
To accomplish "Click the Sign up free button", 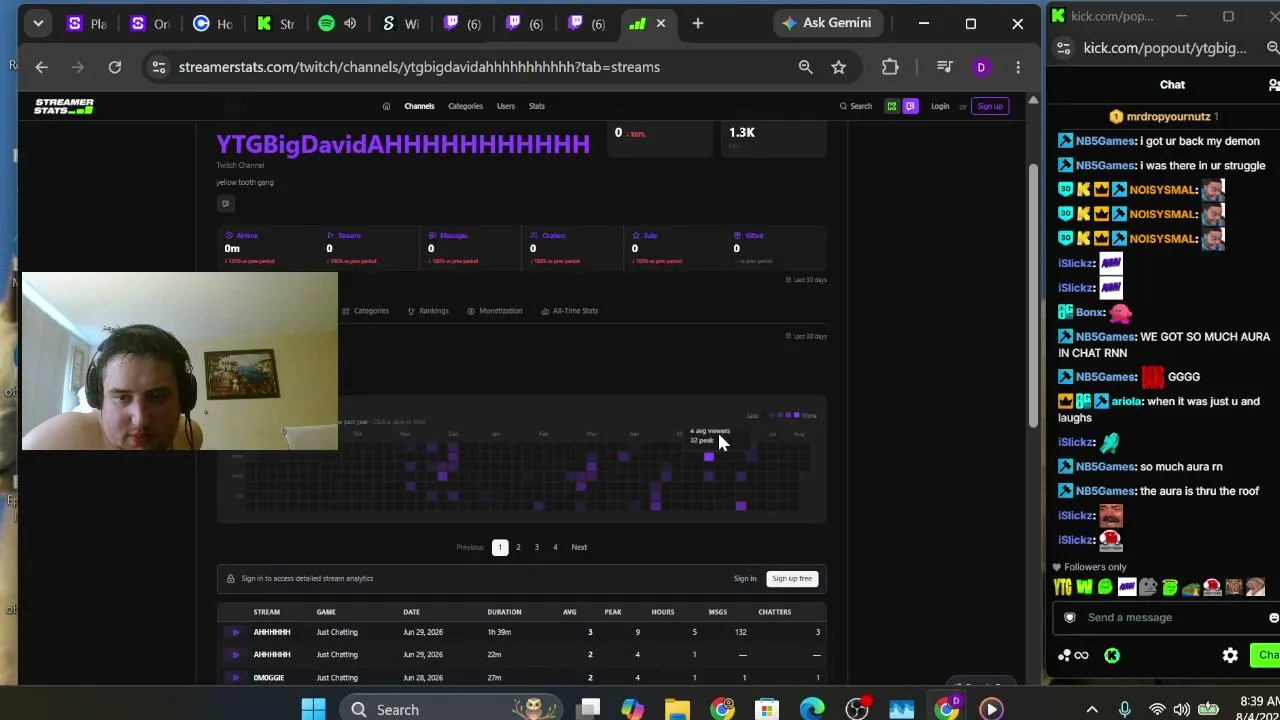I will (x=792, y=578).
